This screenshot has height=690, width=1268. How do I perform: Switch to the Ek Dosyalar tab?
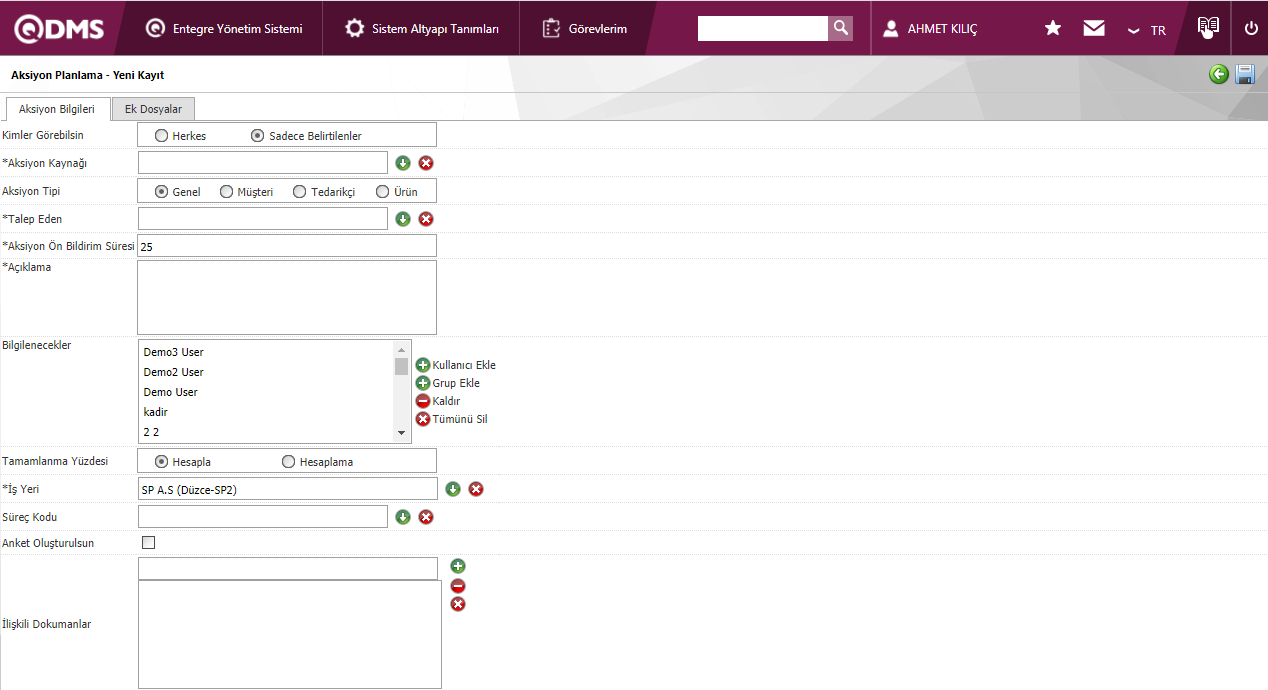[153, 109]
